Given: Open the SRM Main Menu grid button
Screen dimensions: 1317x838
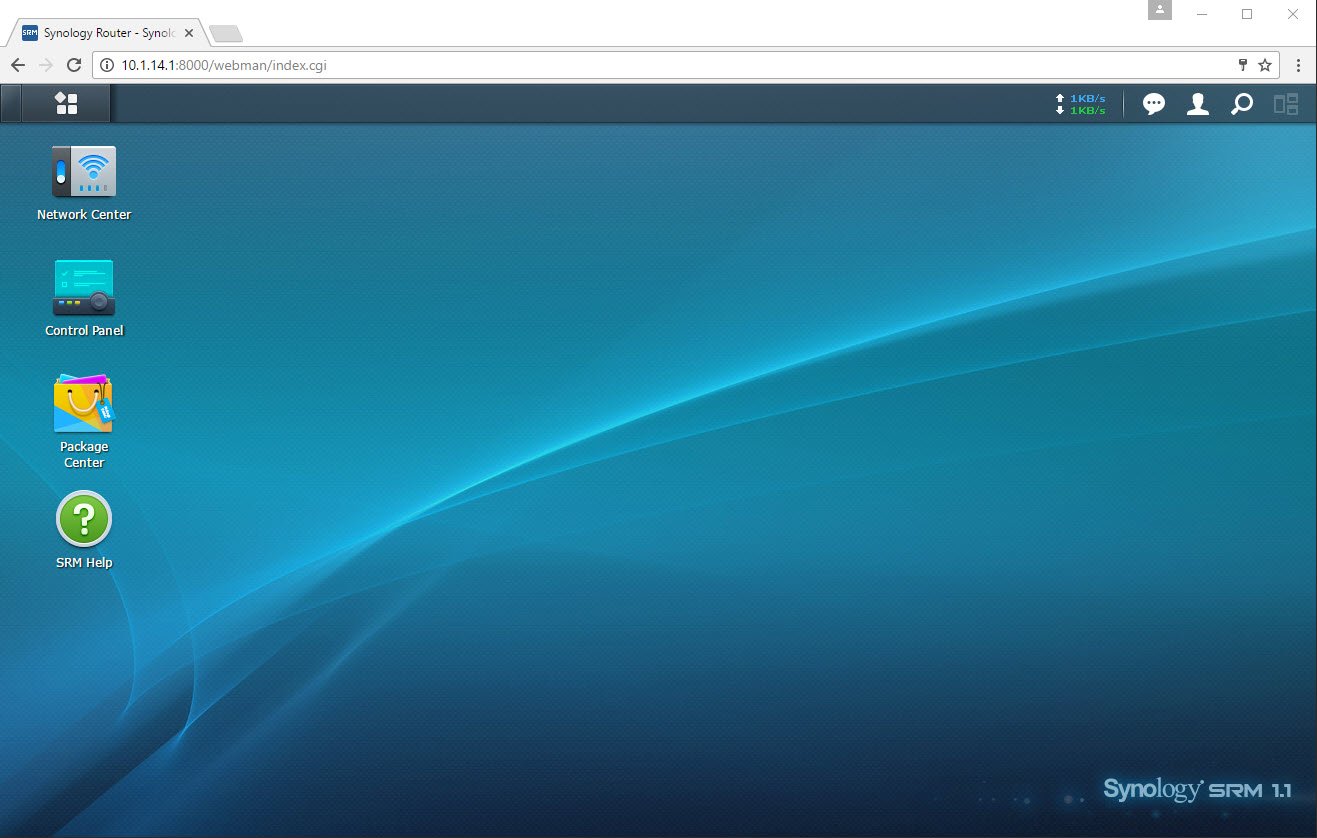Looking at the screenshot, I should (x=66, y=103).
